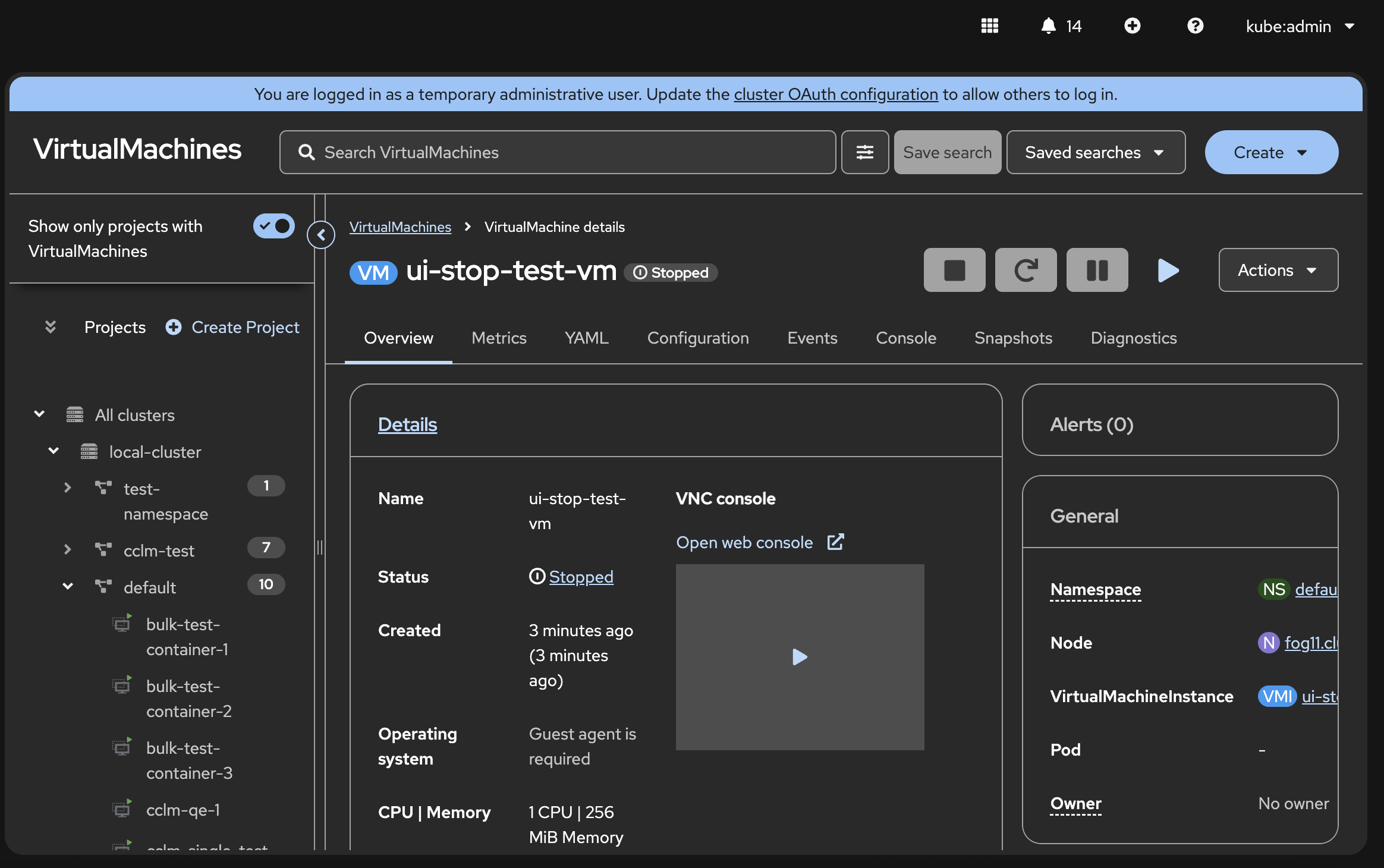Open the advanced search filter icon
1384x868 pixels.
point(864,153)
